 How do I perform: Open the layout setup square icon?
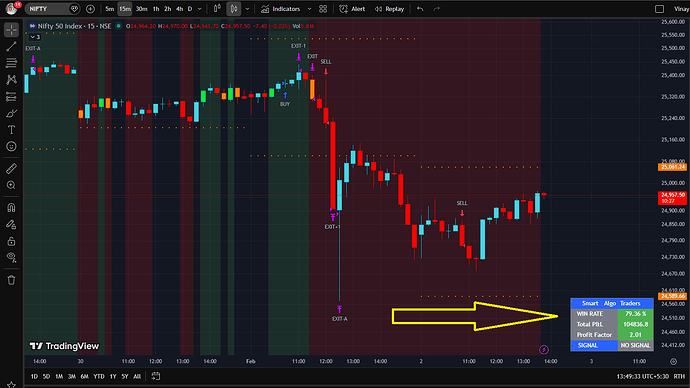pyautogui.click(x=659, y=9)
